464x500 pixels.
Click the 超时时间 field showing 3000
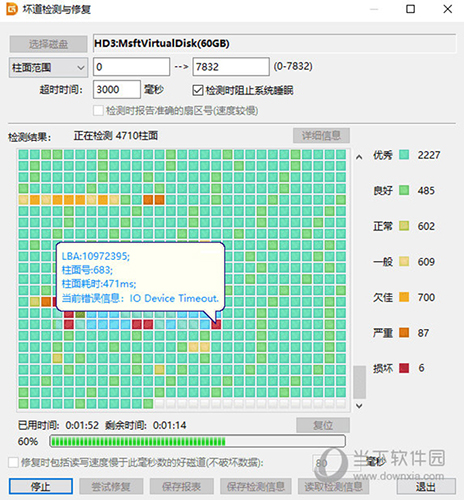[x=117, y=89]
